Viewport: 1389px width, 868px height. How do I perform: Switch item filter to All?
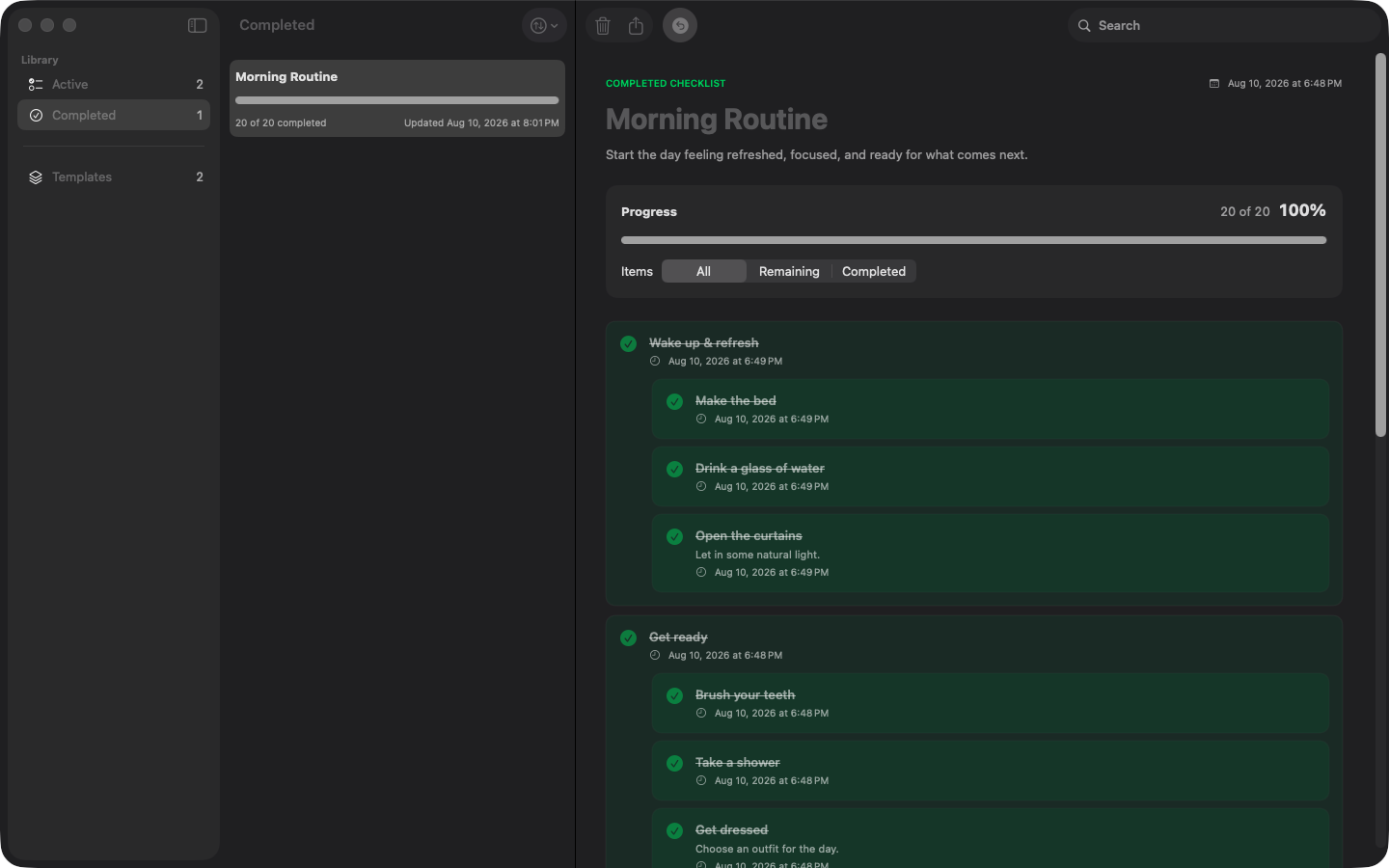pos(704,272)
